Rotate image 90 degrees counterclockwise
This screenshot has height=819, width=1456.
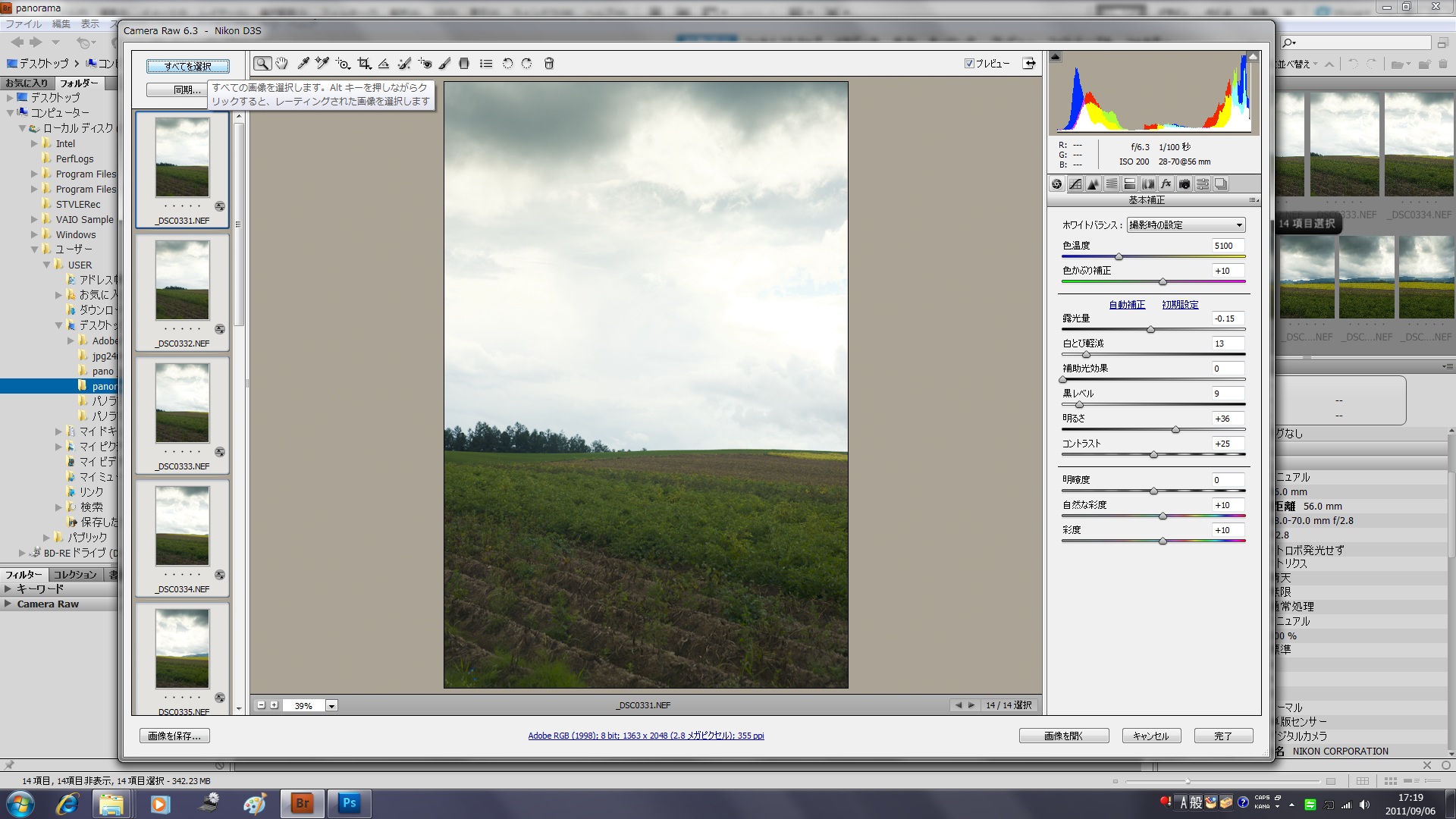pos(507,64)
